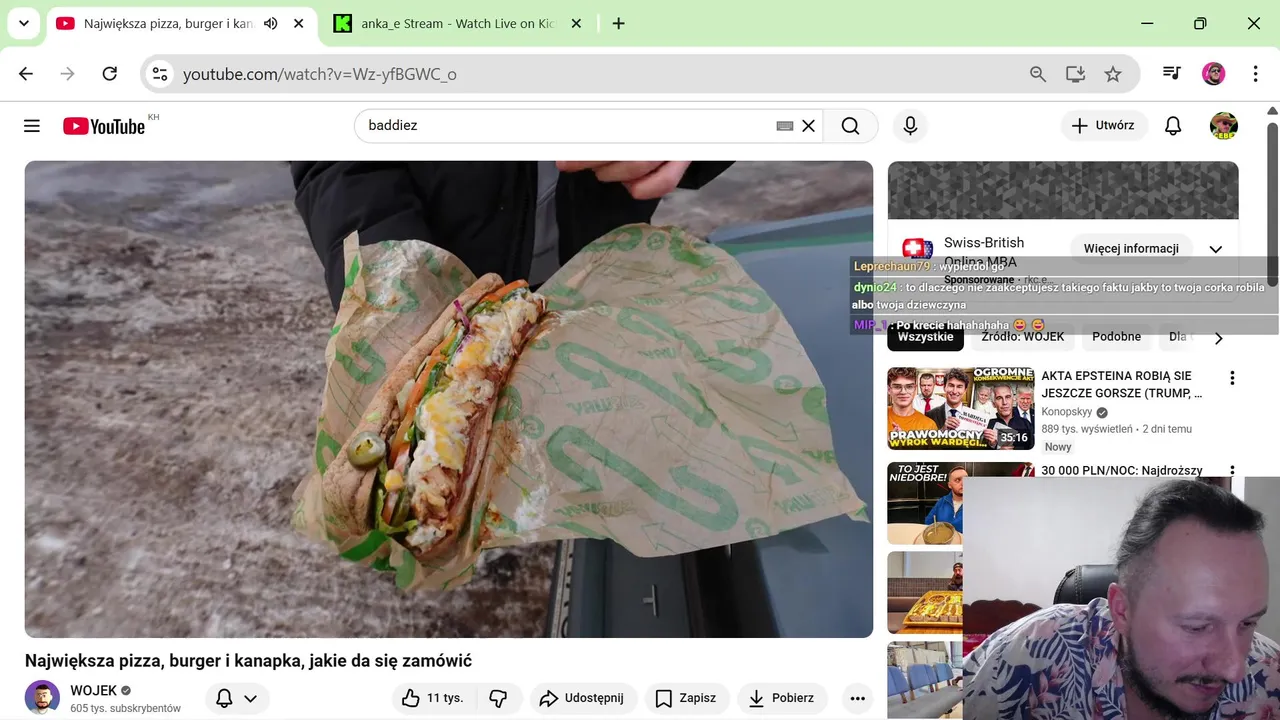Mute the audio on YouTube tab
Viewport: 1280px width, 720px height.
[270, 23]
